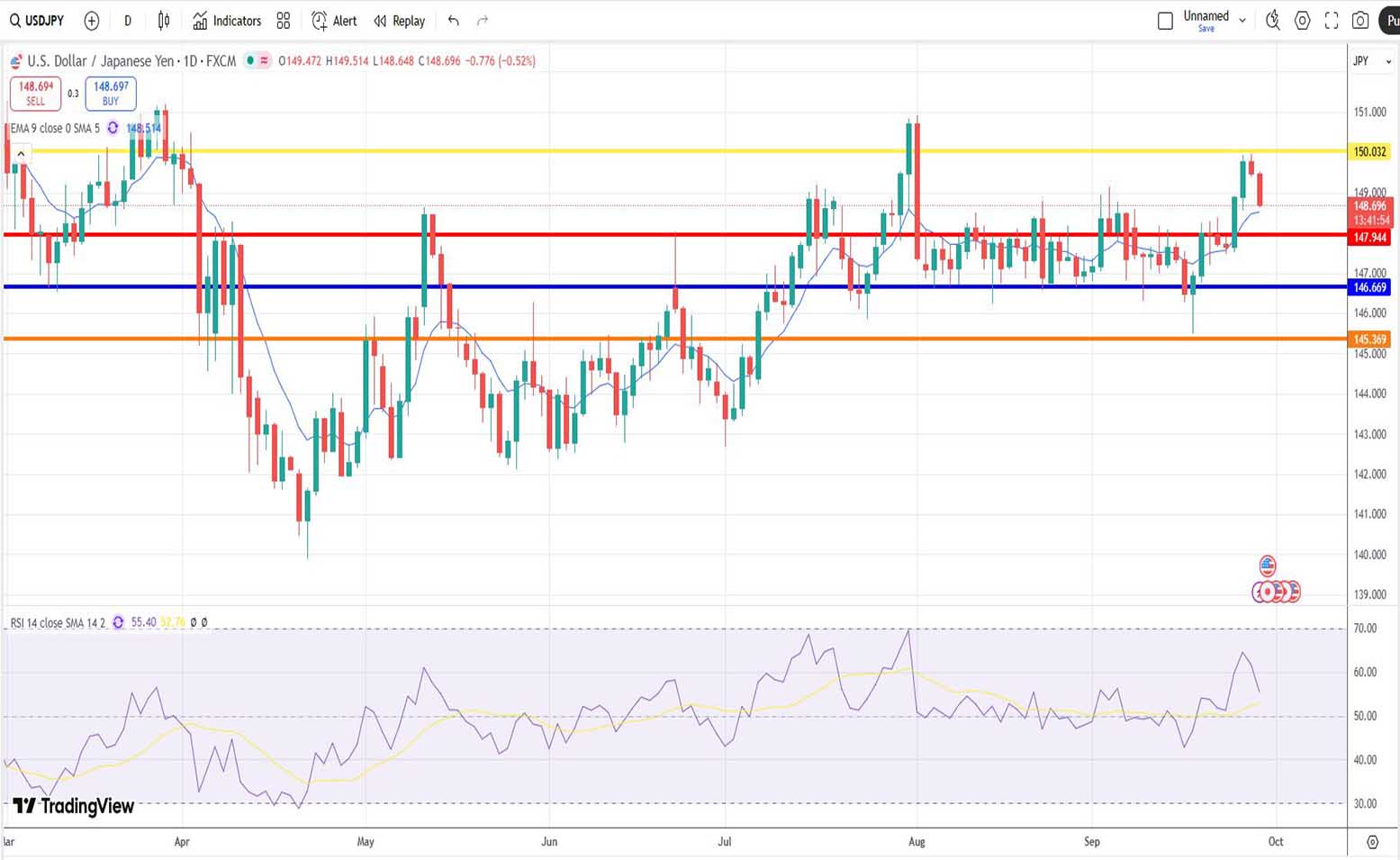
Task: Click the Indicators button
Action: (x=227, y=21)
